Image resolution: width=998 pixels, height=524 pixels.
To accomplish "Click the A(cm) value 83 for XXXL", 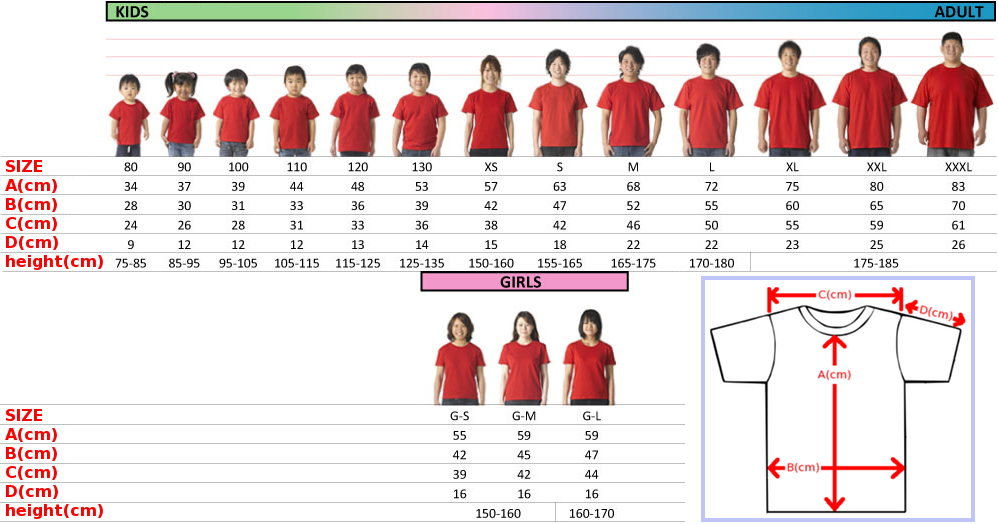I will tap(958, 187).
